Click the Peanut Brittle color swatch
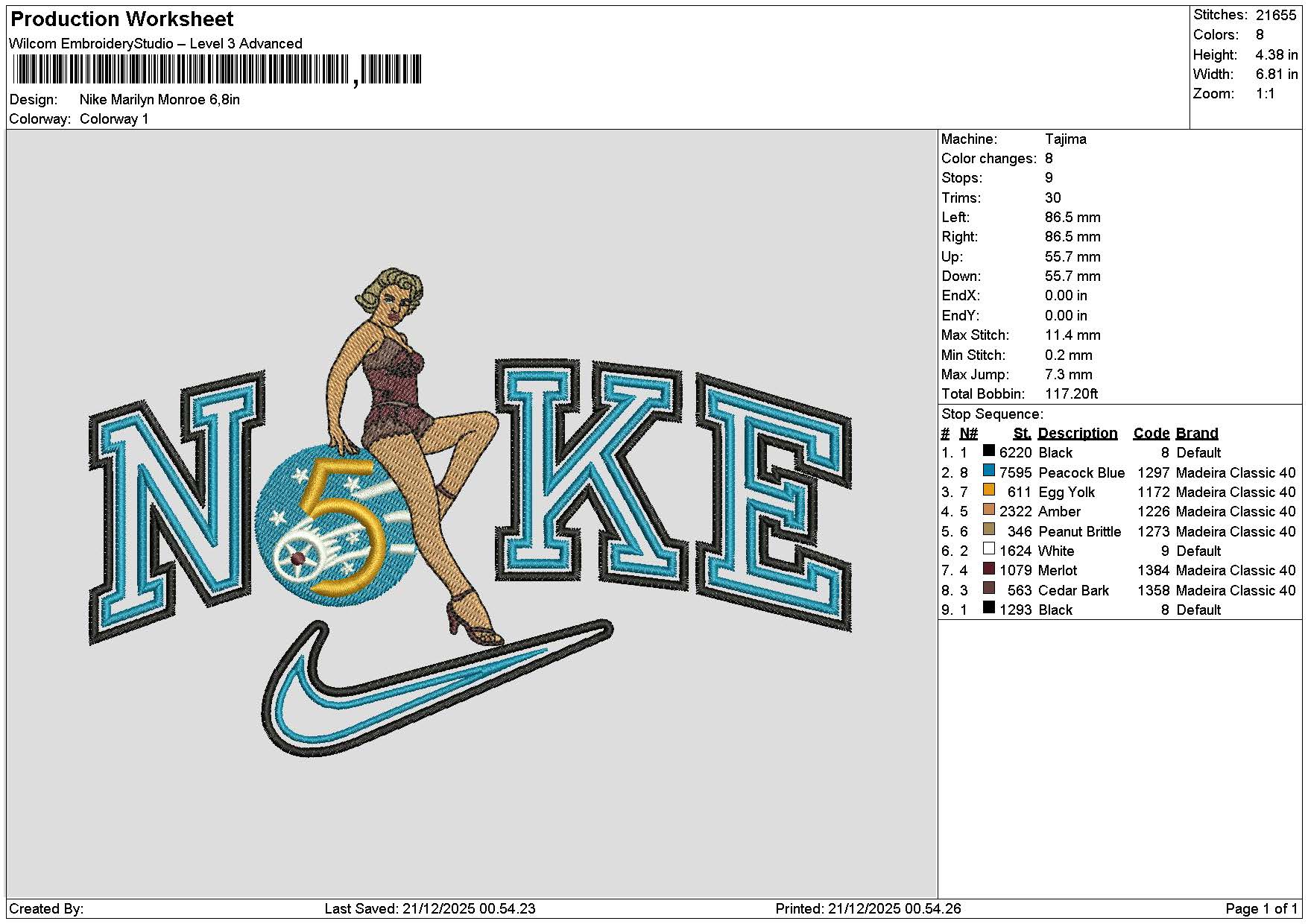 (989, 529)
